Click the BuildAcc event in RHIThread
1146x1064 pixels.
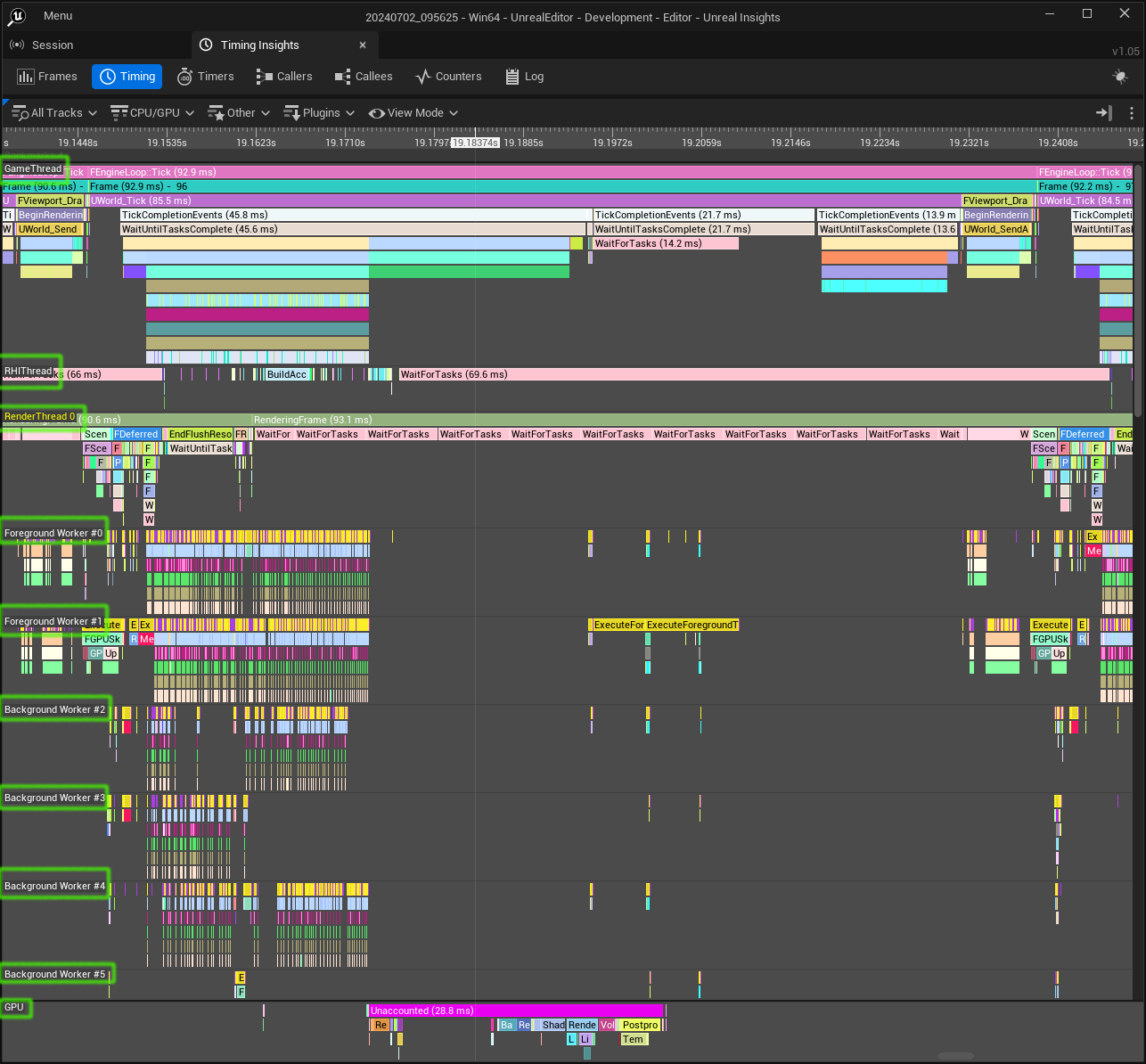pyautogui.click(x=287, y=374)
